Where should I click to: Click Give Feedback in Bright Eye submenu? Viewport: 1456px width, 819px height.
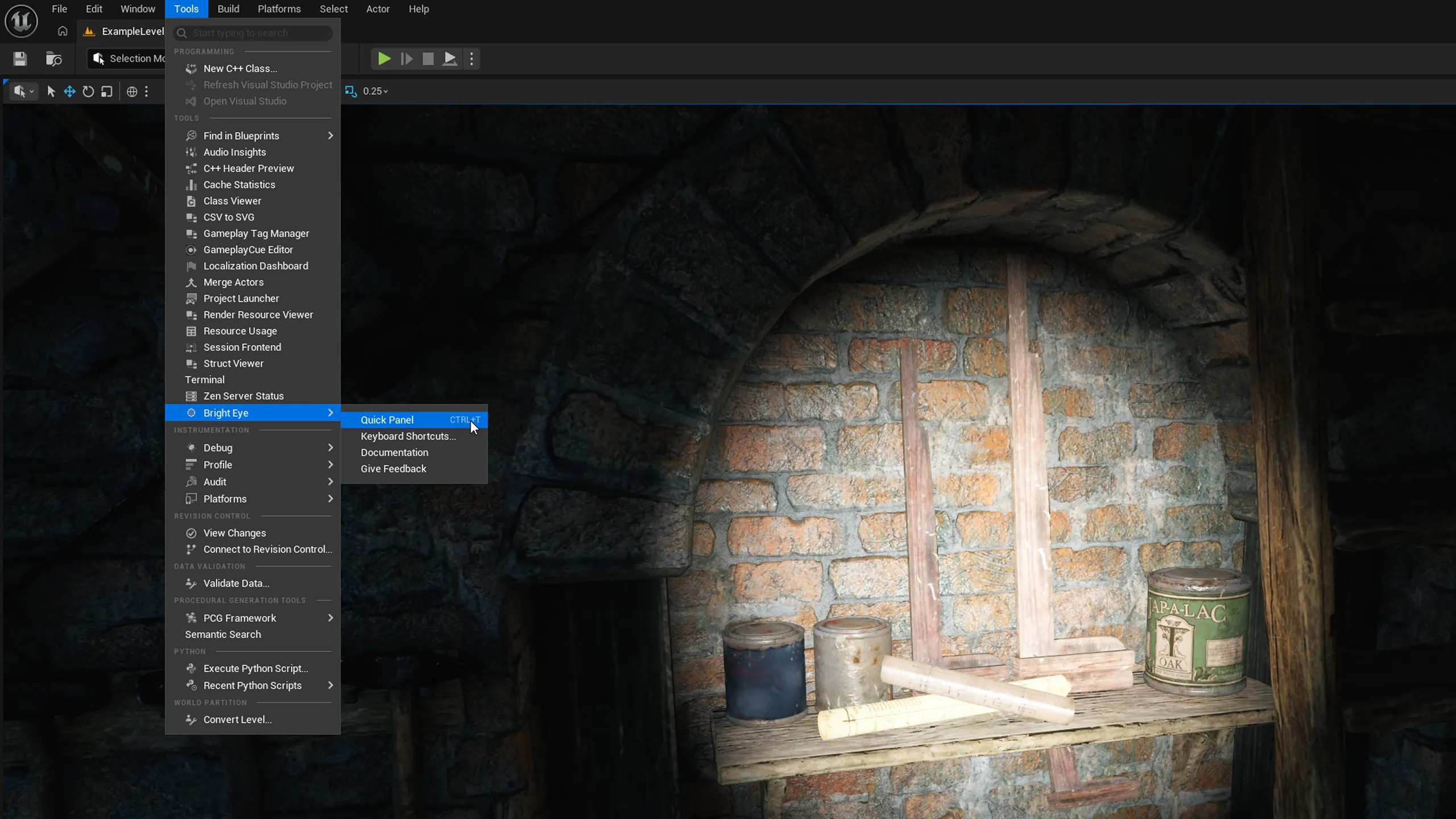pyautogui.click(x=415, y=469)
